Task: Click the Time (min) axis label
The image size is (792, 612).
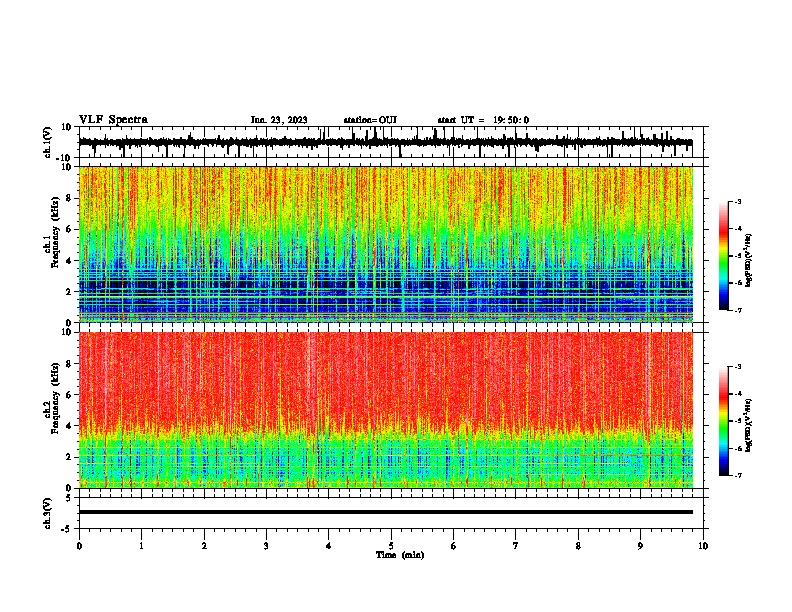Action: click(400, 555)
